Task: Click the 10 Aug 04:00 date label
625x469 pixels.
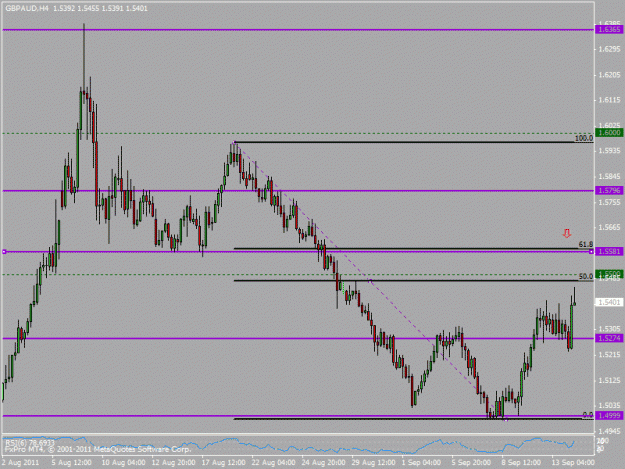Action: tap(123, 463)
